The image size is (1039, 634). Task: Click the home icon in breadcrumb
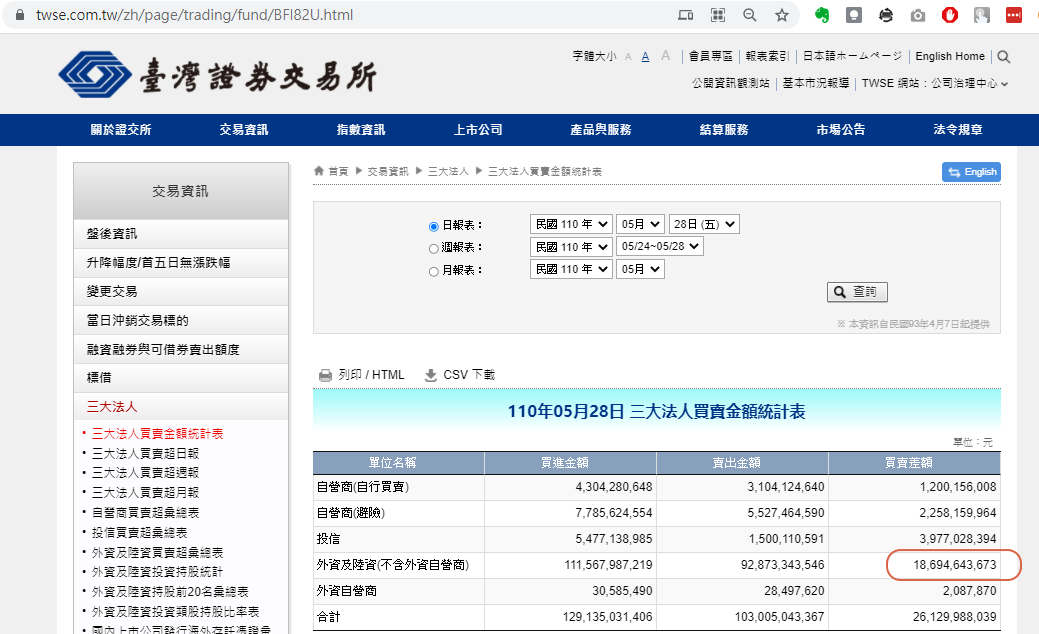pyautogui.click(x=319, y=172)
